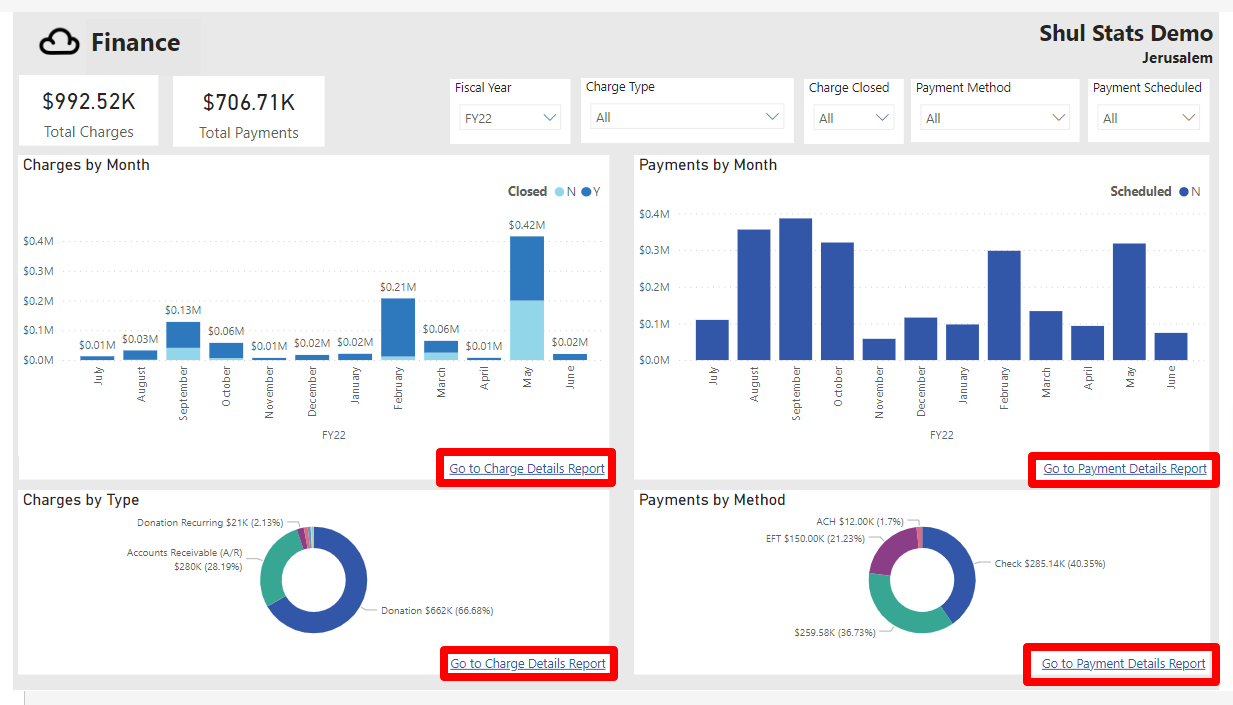1233x705 pixels.
Task: Toggle the Y item in the Closed legend
Action: coord(588,191)
